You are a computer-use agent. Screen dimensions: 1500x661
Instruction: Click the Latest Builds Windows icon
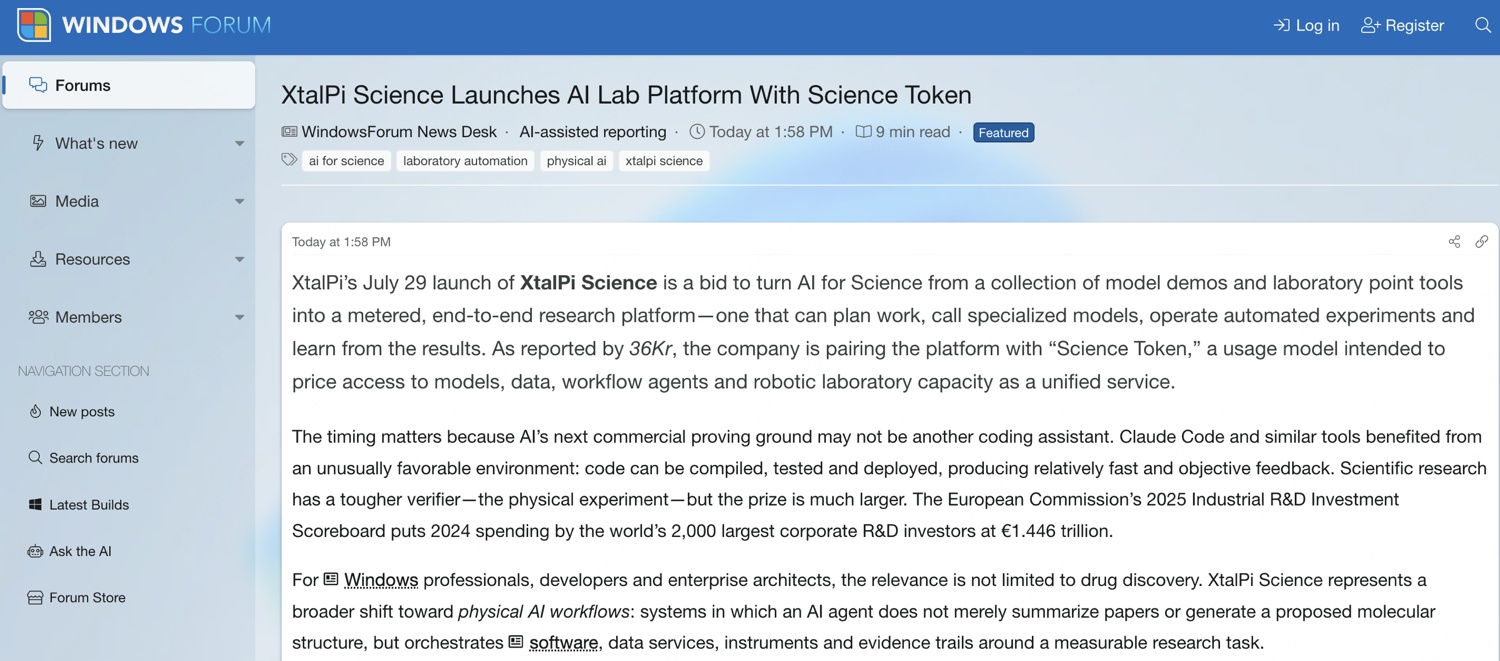pos(35,505)
